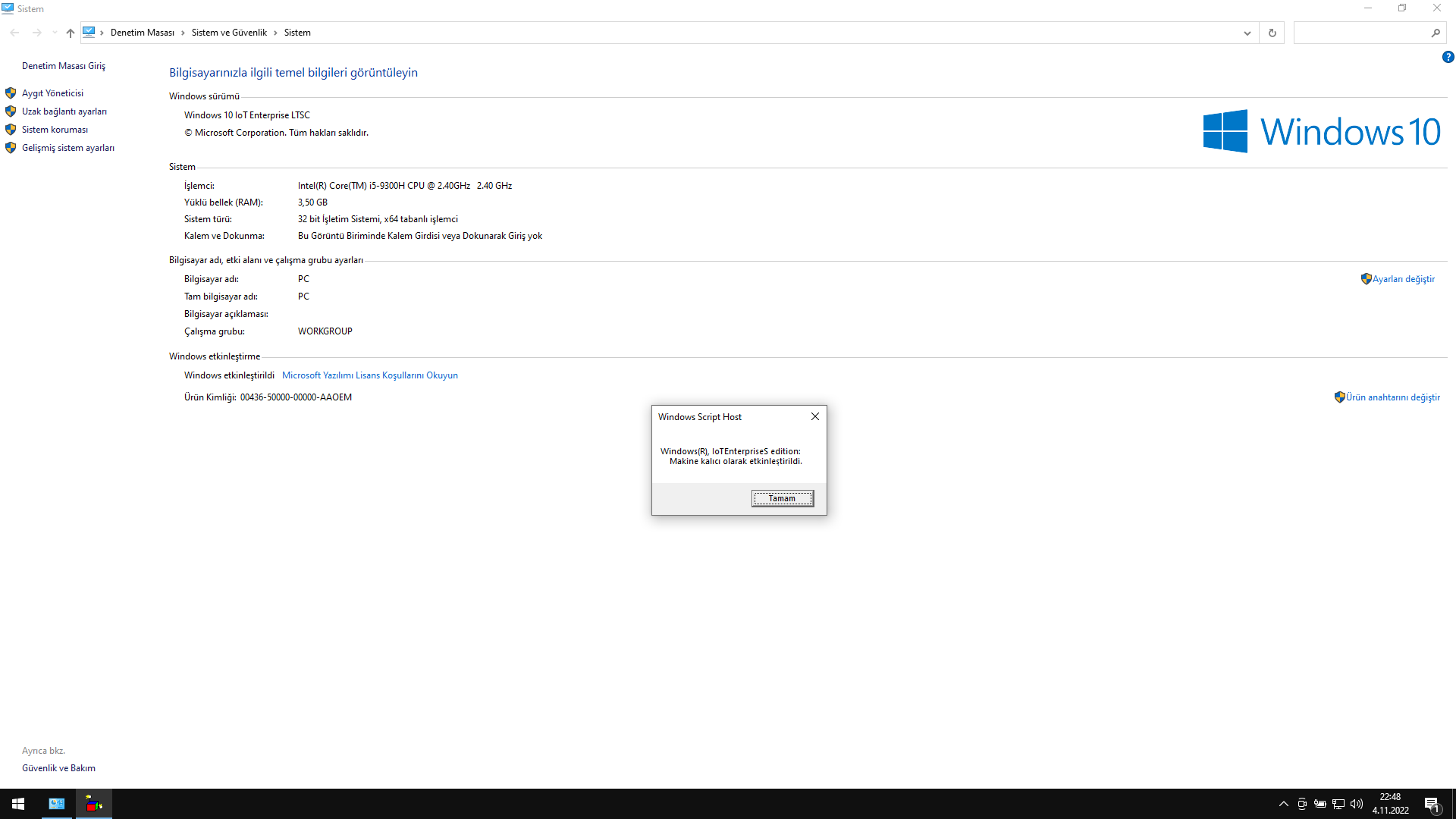This screenshot has width=1456, height=819.
Task: Expand the address bar history dropdown
Action: coord(1247,33)
